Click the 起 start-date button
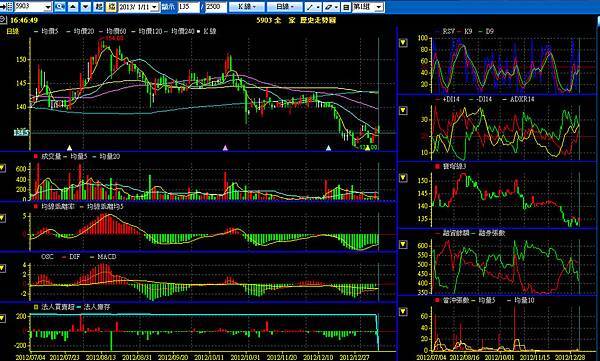 [x=99, y=7]
